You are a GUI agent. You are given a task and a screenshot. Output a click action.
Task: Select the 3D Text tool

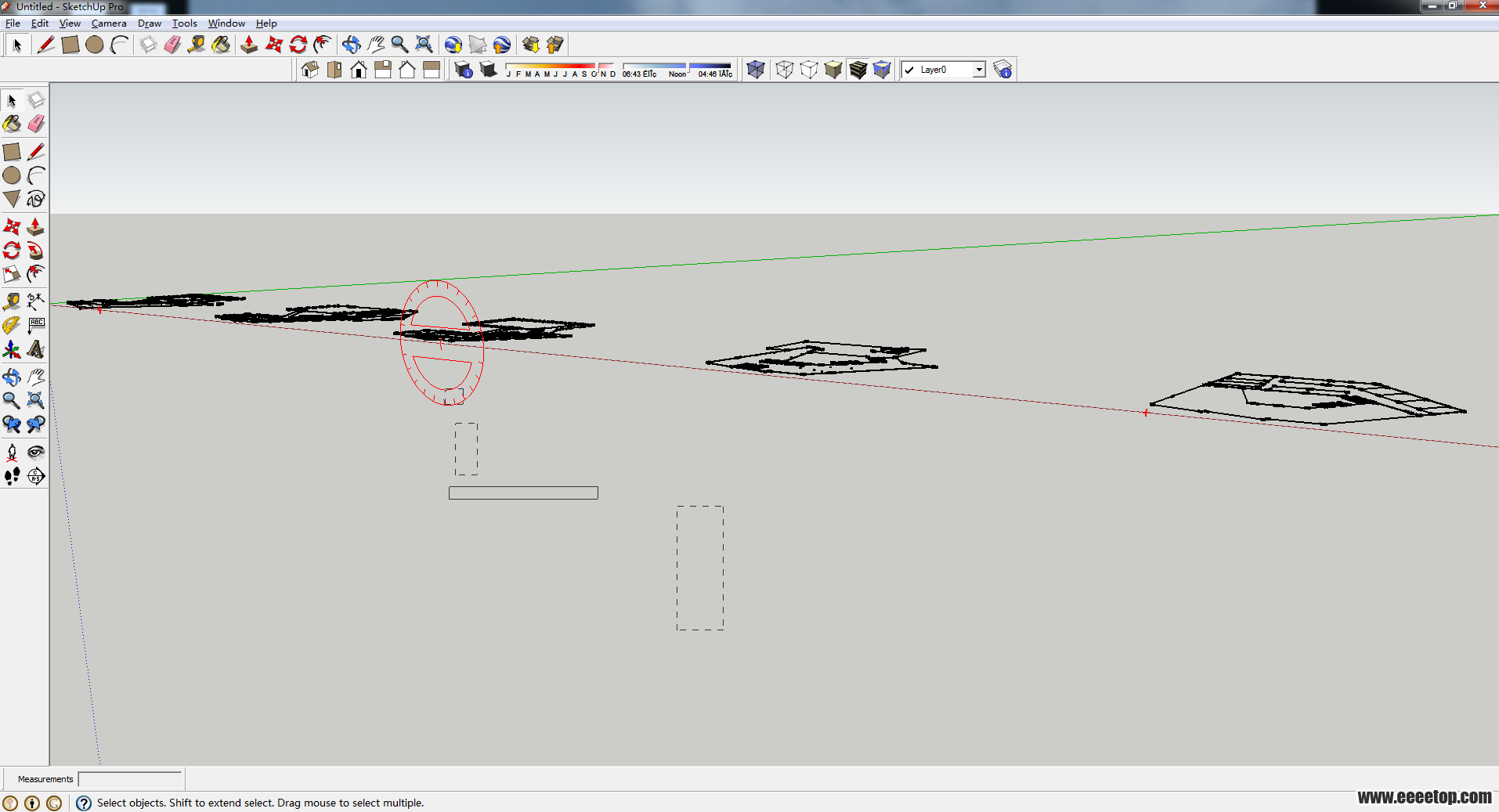click(36, 349)
